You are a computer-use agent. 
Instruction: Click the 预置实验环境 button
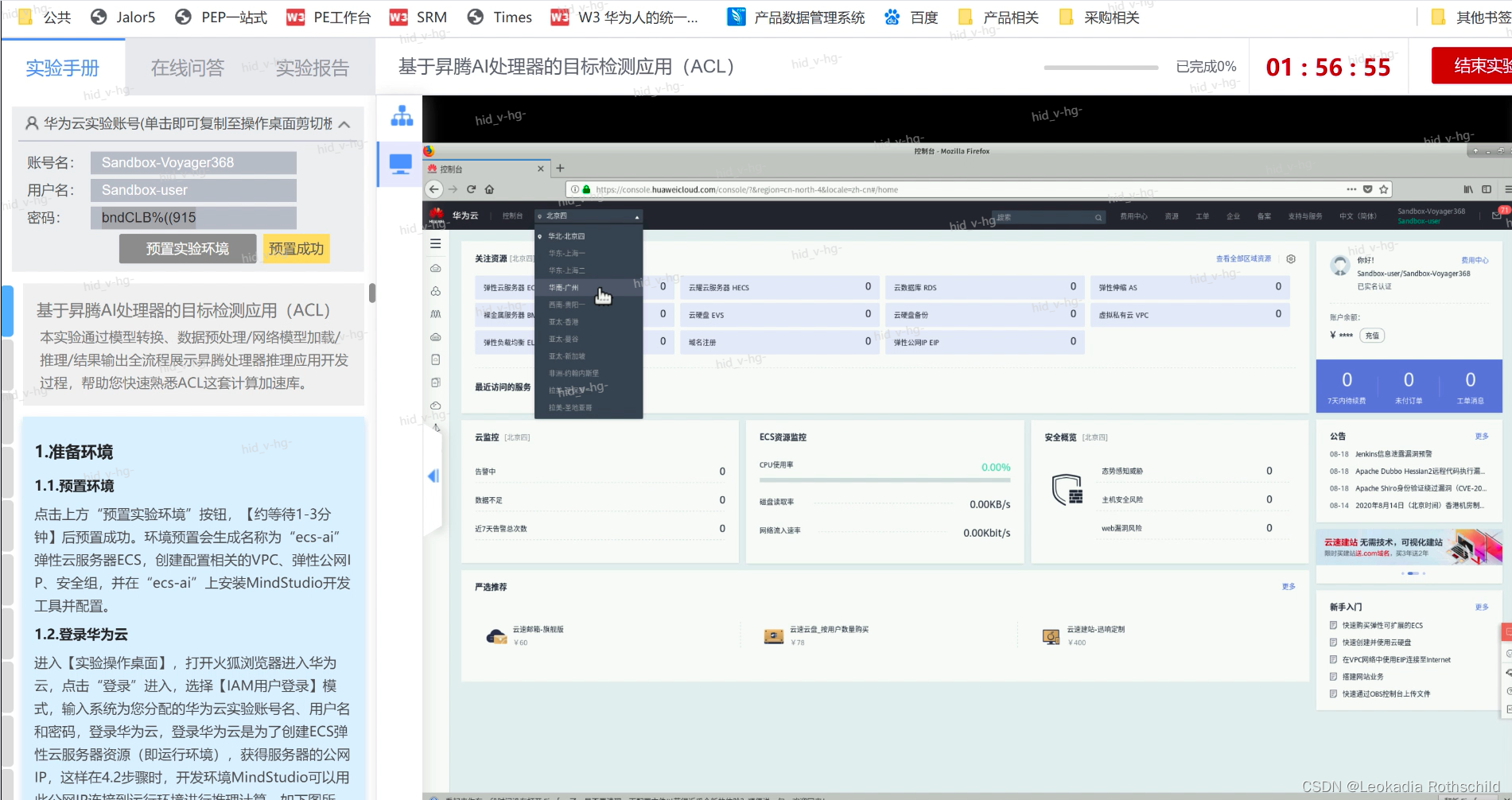(188, 249)
